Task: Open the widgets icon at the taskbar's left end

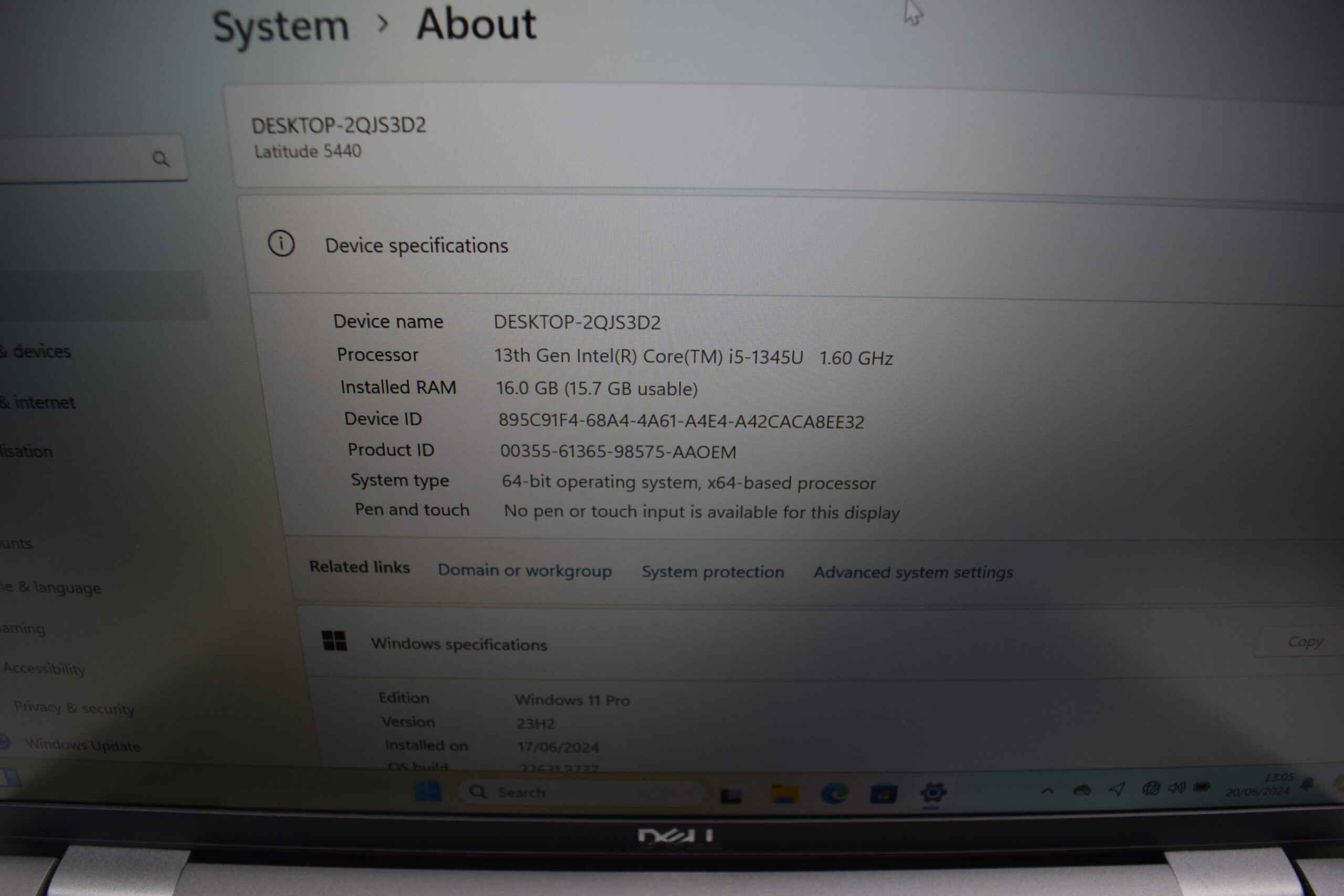Action: click(10, 777)
